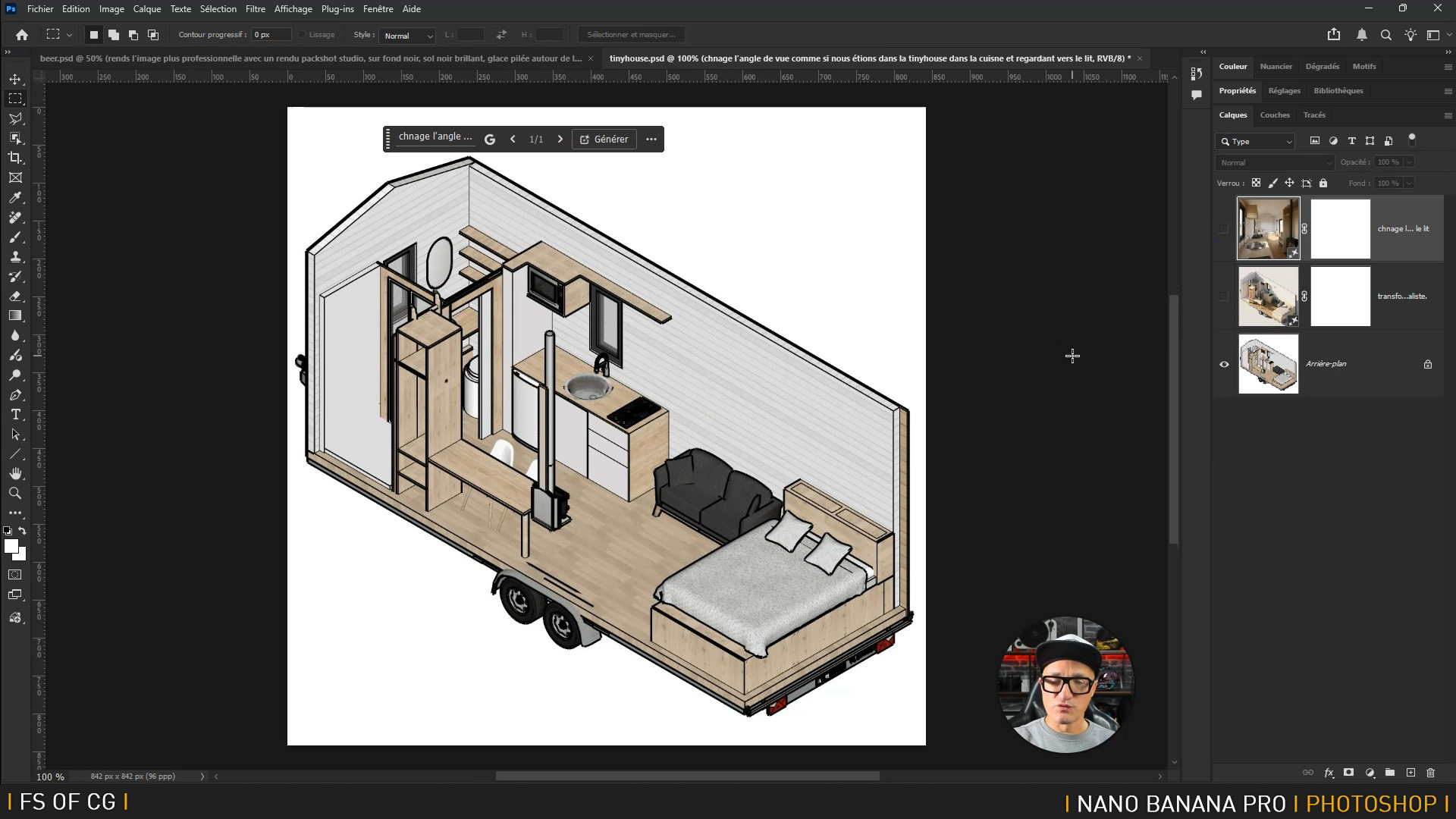Screen dimensions: 1456x819
Task: Select the Move tool
Action: point(15,79)
